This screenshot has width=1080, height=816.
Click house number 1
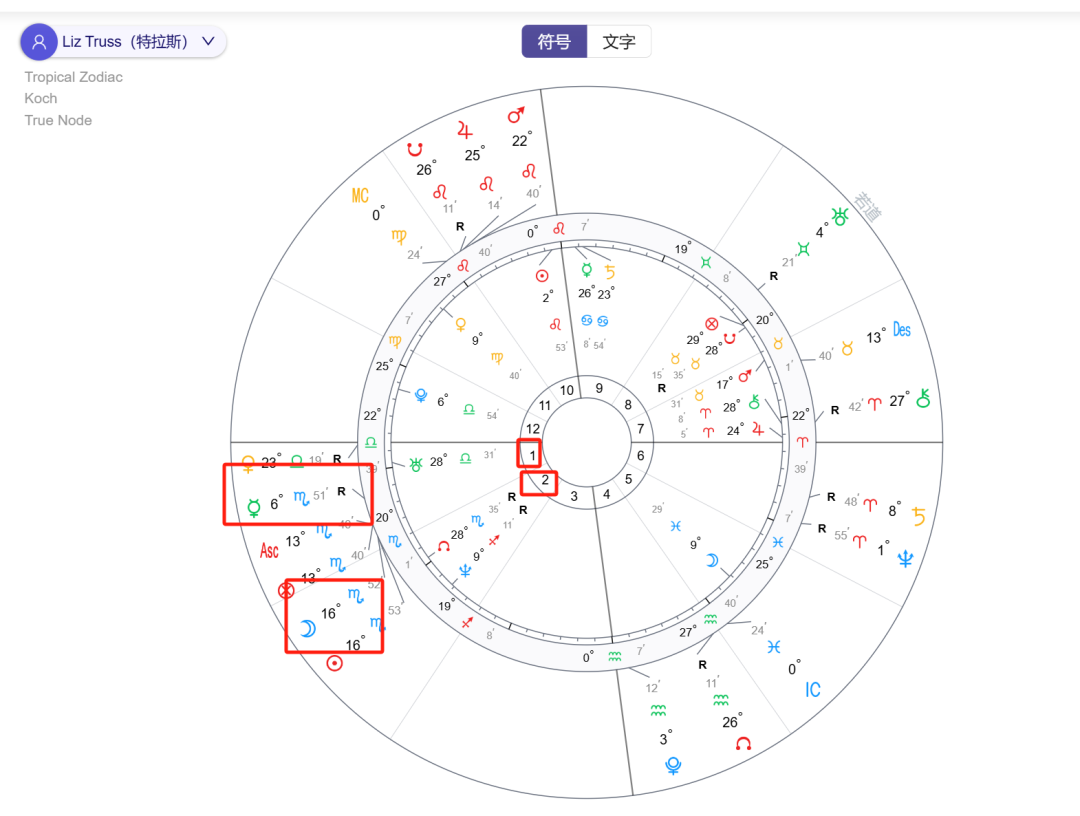[532, 455]
